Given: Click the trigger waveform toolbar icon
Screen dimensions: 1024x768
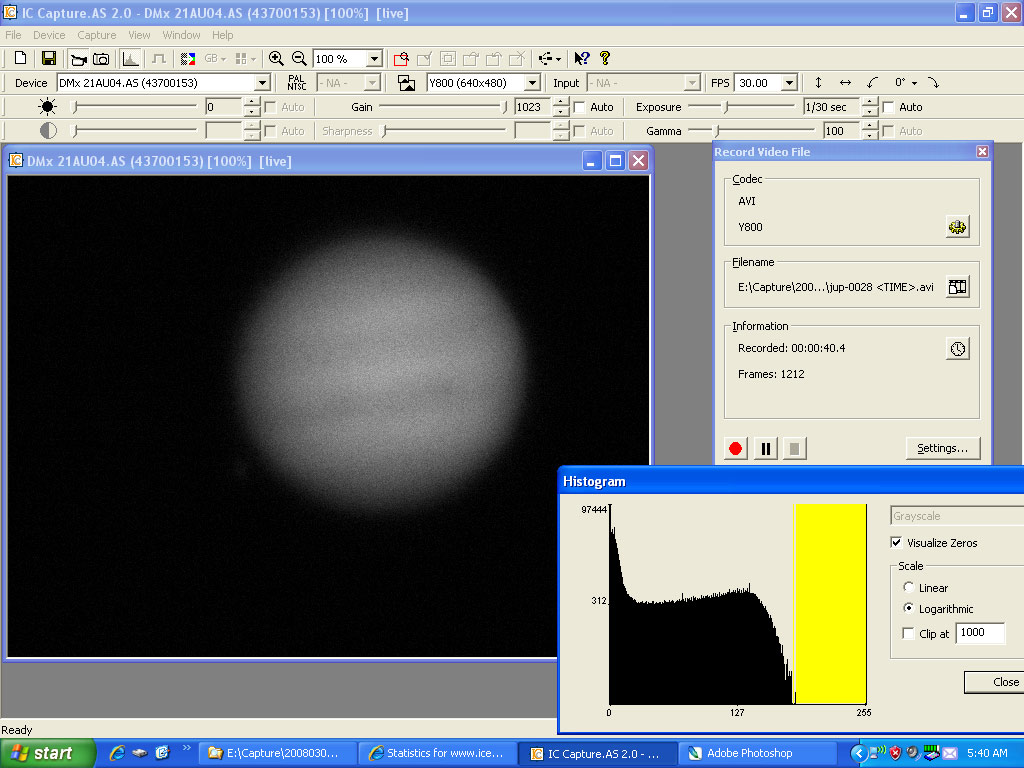Looking at the screenshot, I should (158, 59).
